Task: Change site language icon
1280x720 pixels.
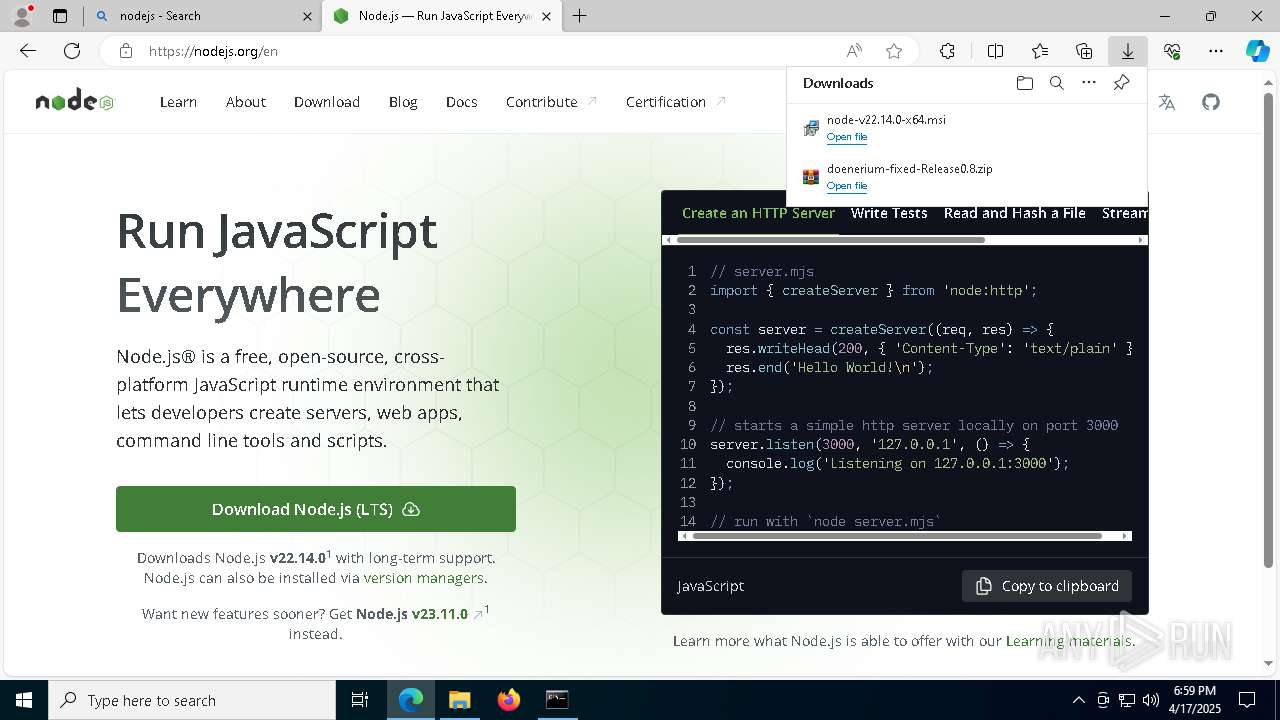Action: pos(1166,102)
